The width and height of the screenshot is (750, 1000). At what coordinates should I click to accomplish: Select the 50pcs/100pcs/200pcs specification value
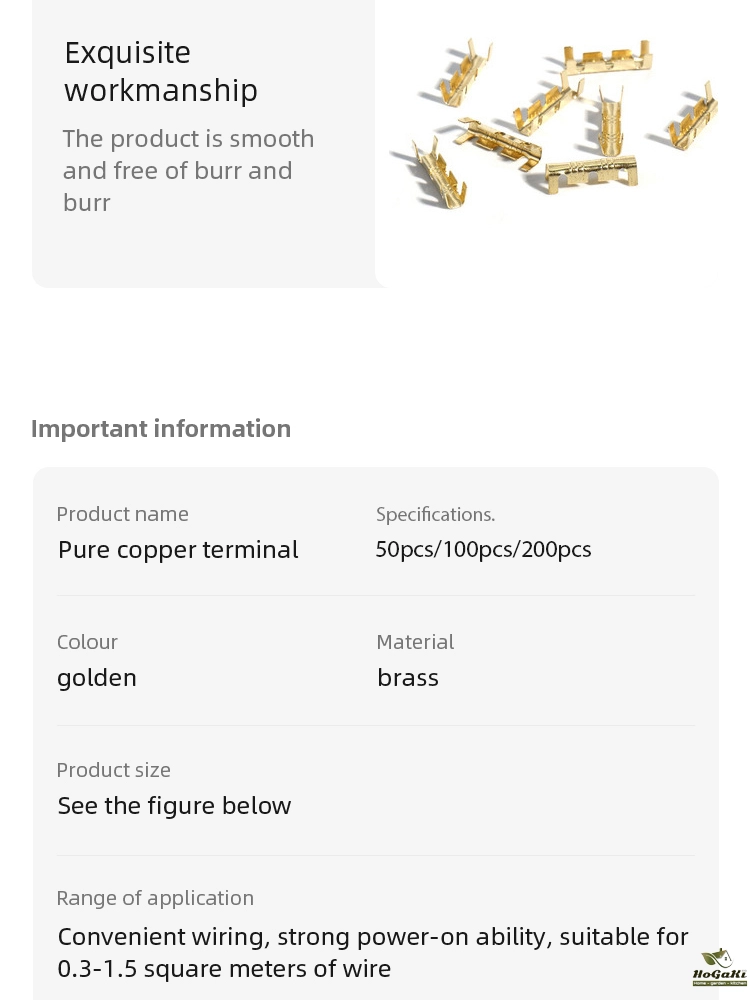pos(483,550)
